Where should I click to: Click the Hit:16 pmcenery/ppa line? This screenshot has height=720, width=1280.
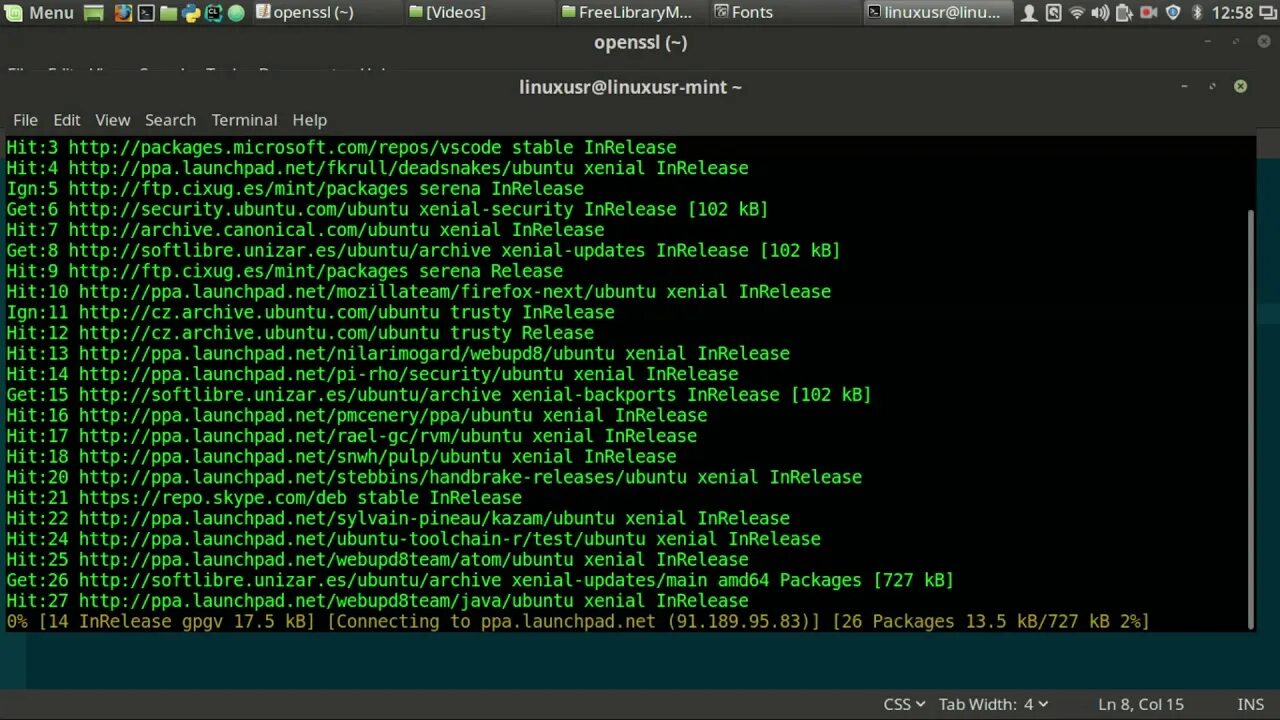click(x=357, y=415)
